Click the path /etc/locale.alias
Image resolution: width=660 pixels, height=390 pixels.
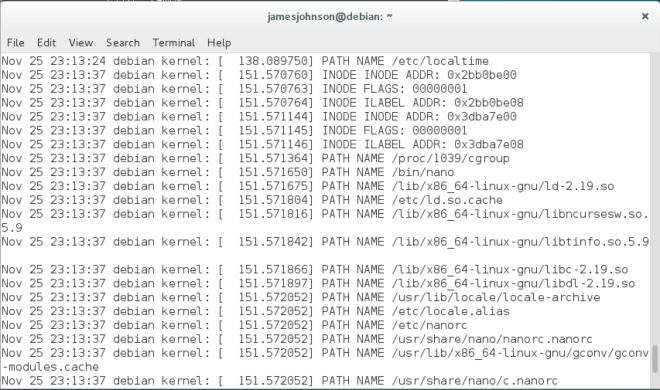point(451,311)
